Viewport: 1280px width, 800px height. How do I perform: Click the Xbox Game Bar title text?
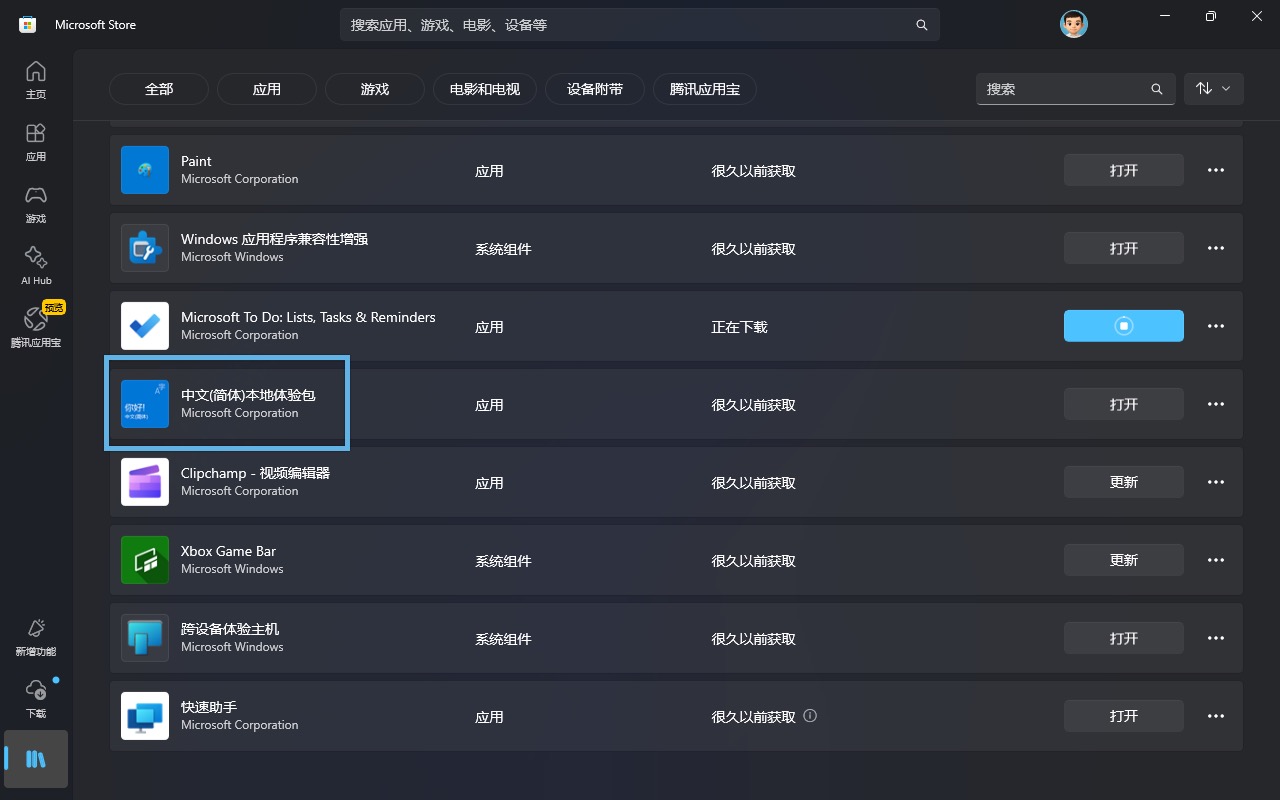pos(228,551)
